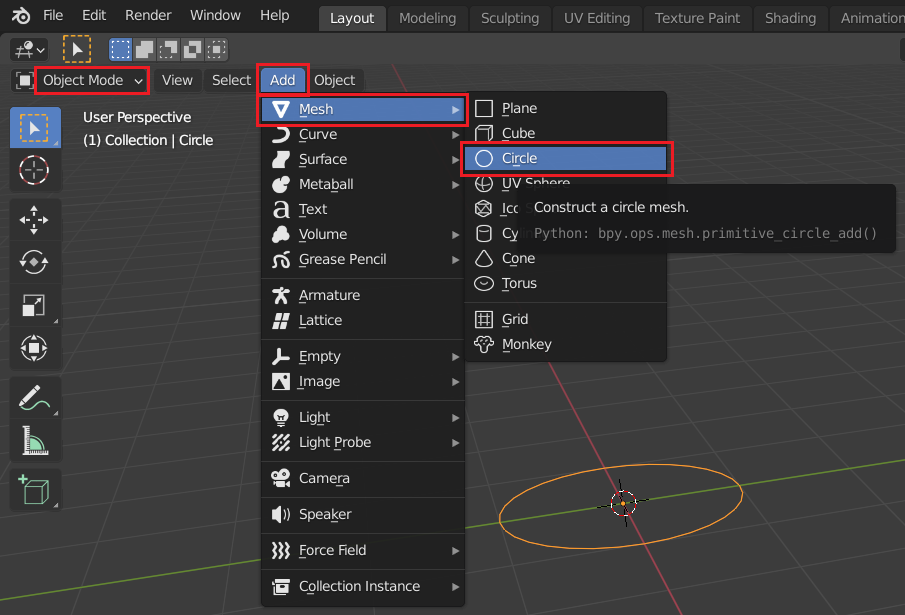The height and width of the screenshot is (615, 905).
Task: Activate the Scale tool
Action: [x=35, y=305]
